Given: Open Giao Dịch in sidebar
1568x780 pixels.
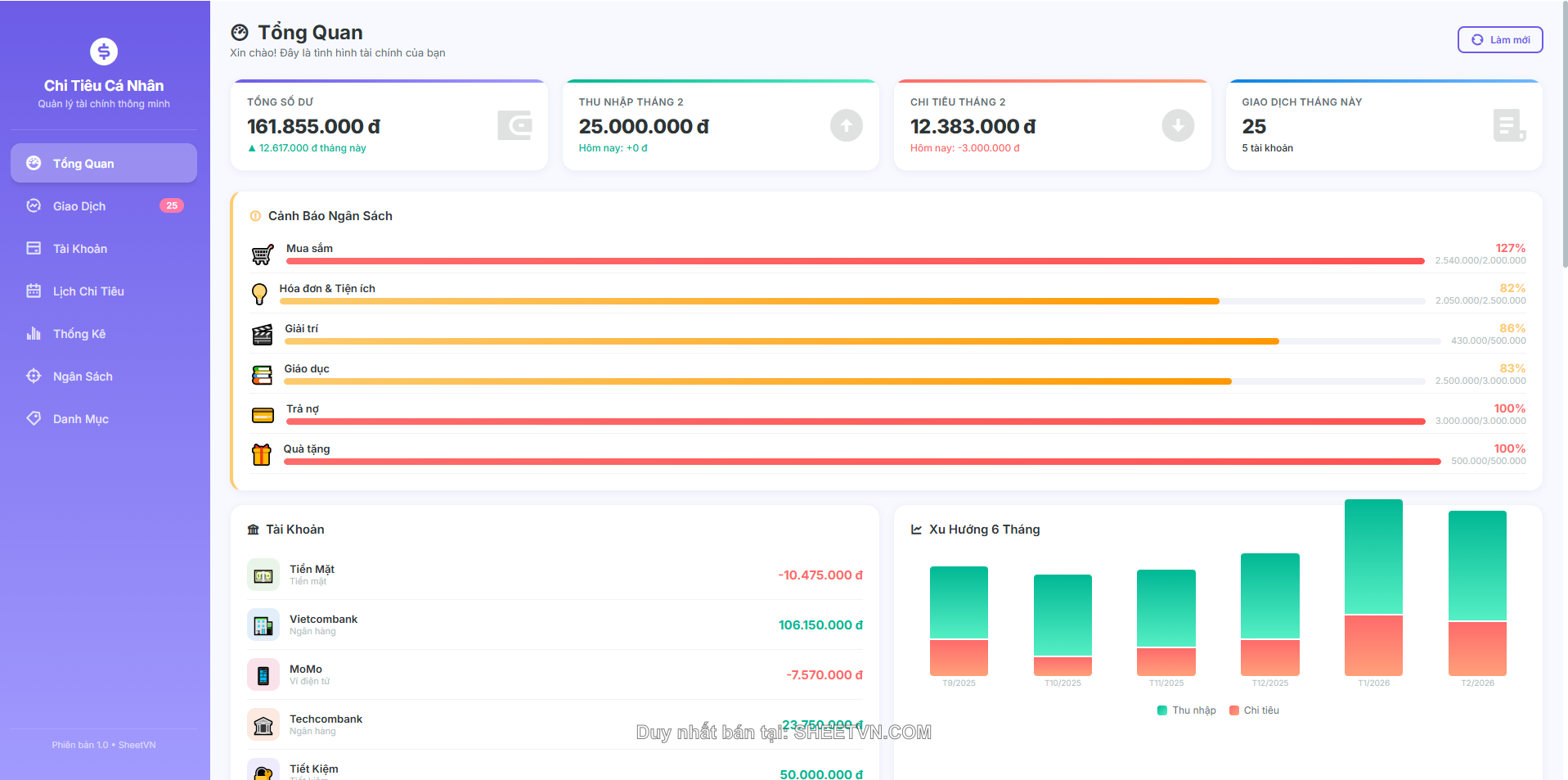Looking at the screenshot, I should (79, 206).
